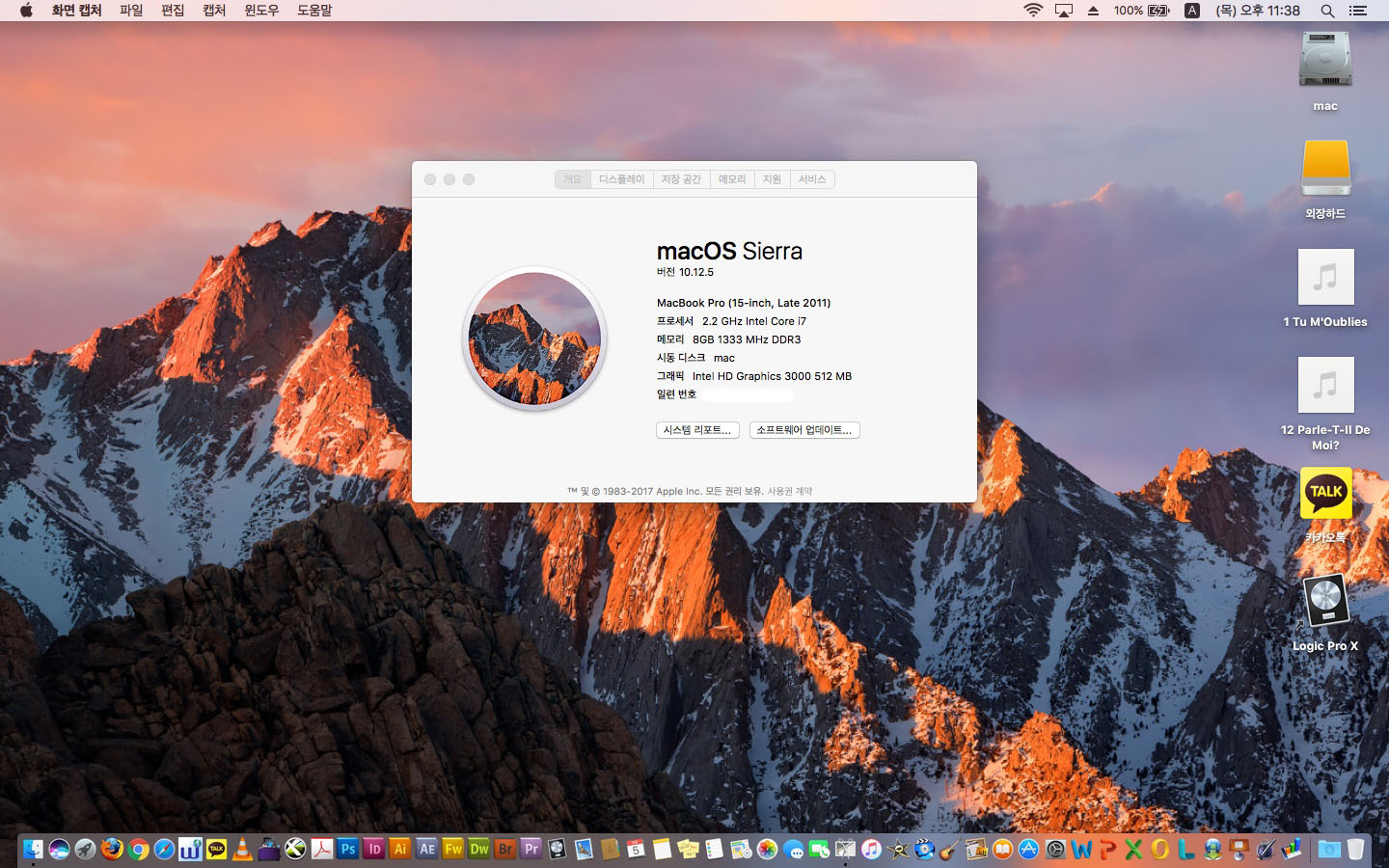Launch Photoshop from the Dock

pyautogui.click(x=348, y=849)
